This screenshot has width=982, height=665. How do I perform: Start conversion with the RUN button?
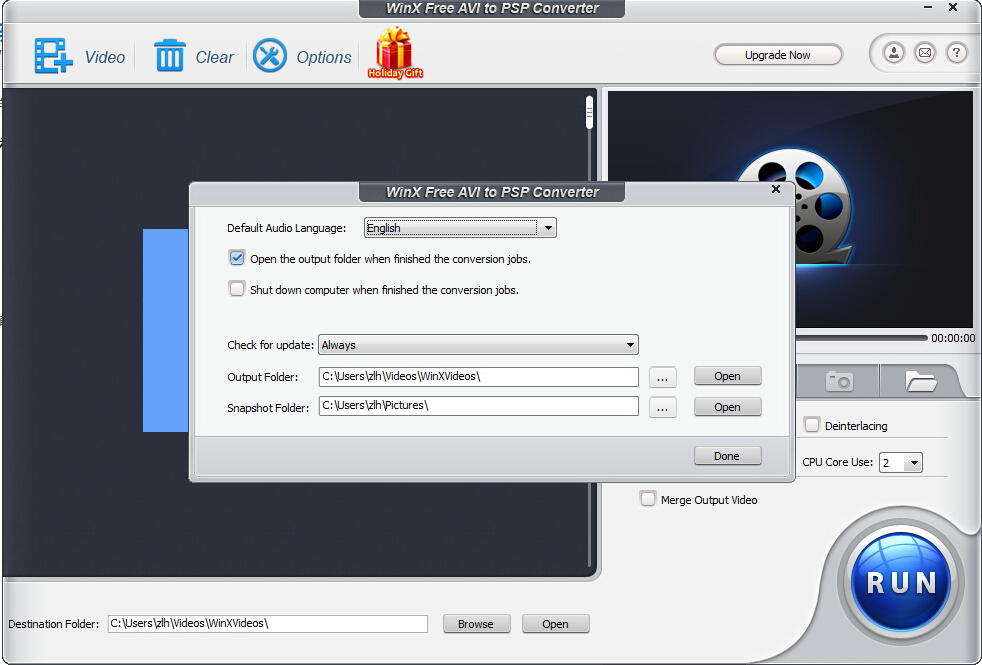[x=901, y=582]
